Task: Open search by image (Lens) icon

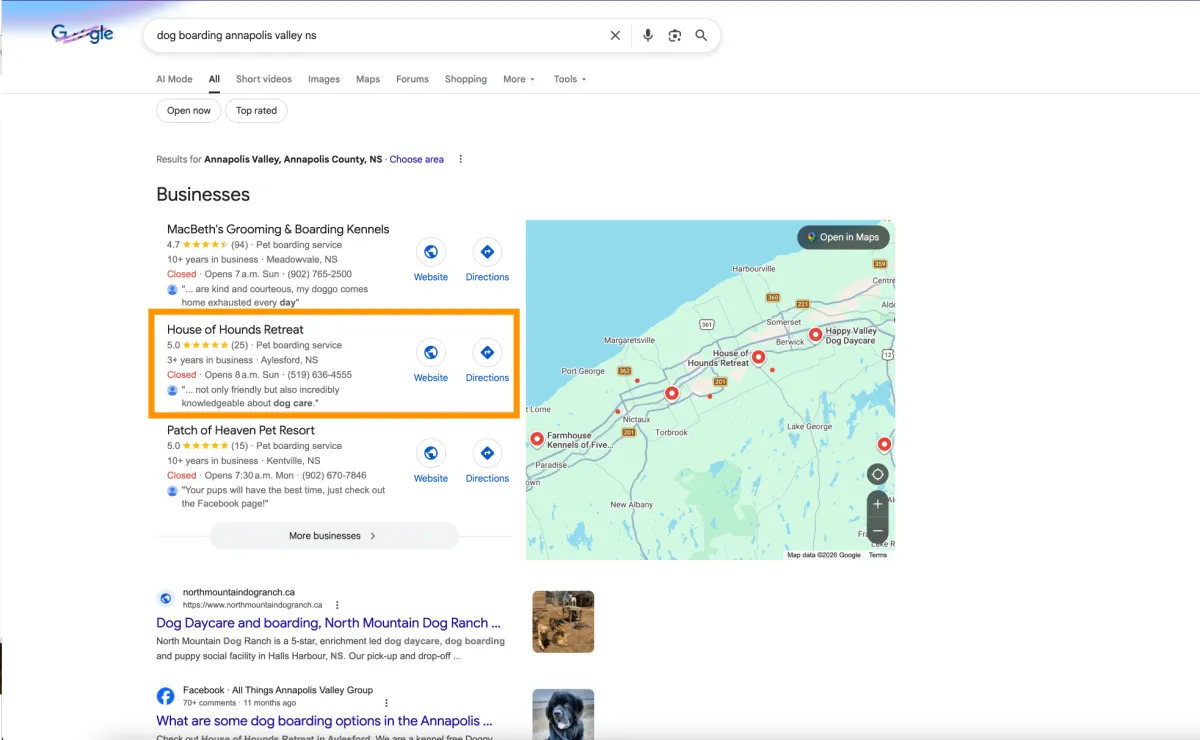Action: tap(675, 35)
